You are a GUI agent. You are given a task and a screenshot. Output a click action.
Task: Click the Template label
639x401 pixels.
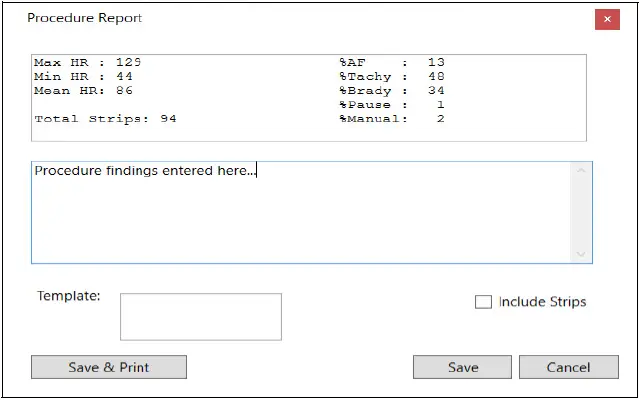(x=69, y=296)
